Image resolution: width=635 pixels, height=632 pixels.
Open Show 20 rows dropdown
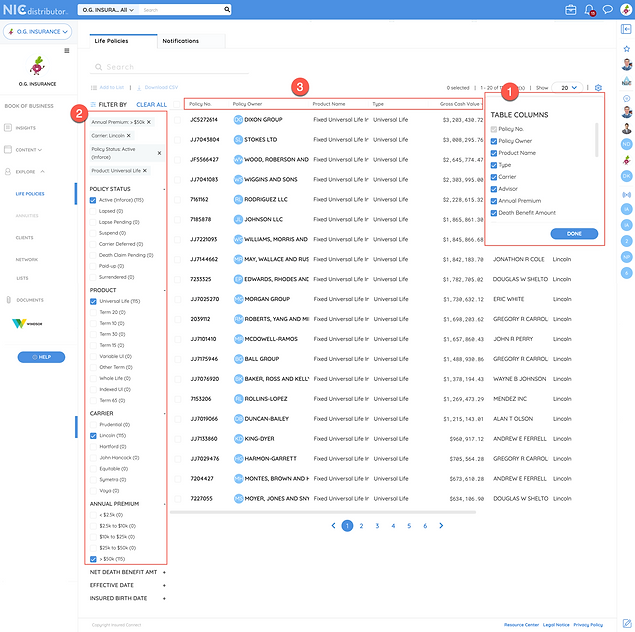568,87
